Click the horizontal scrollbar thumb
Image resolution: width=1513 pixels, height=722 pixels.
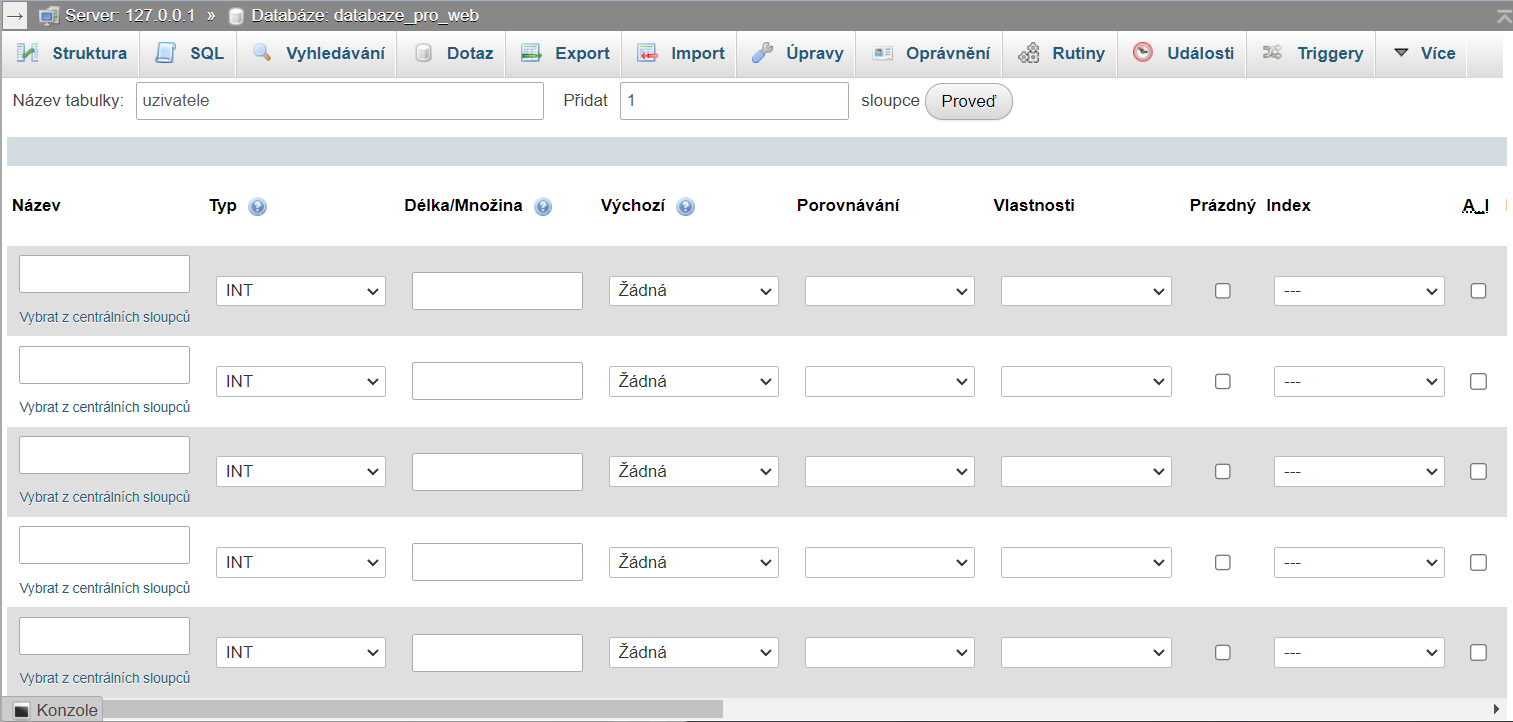pyautogui.click(x=412, y=709)
